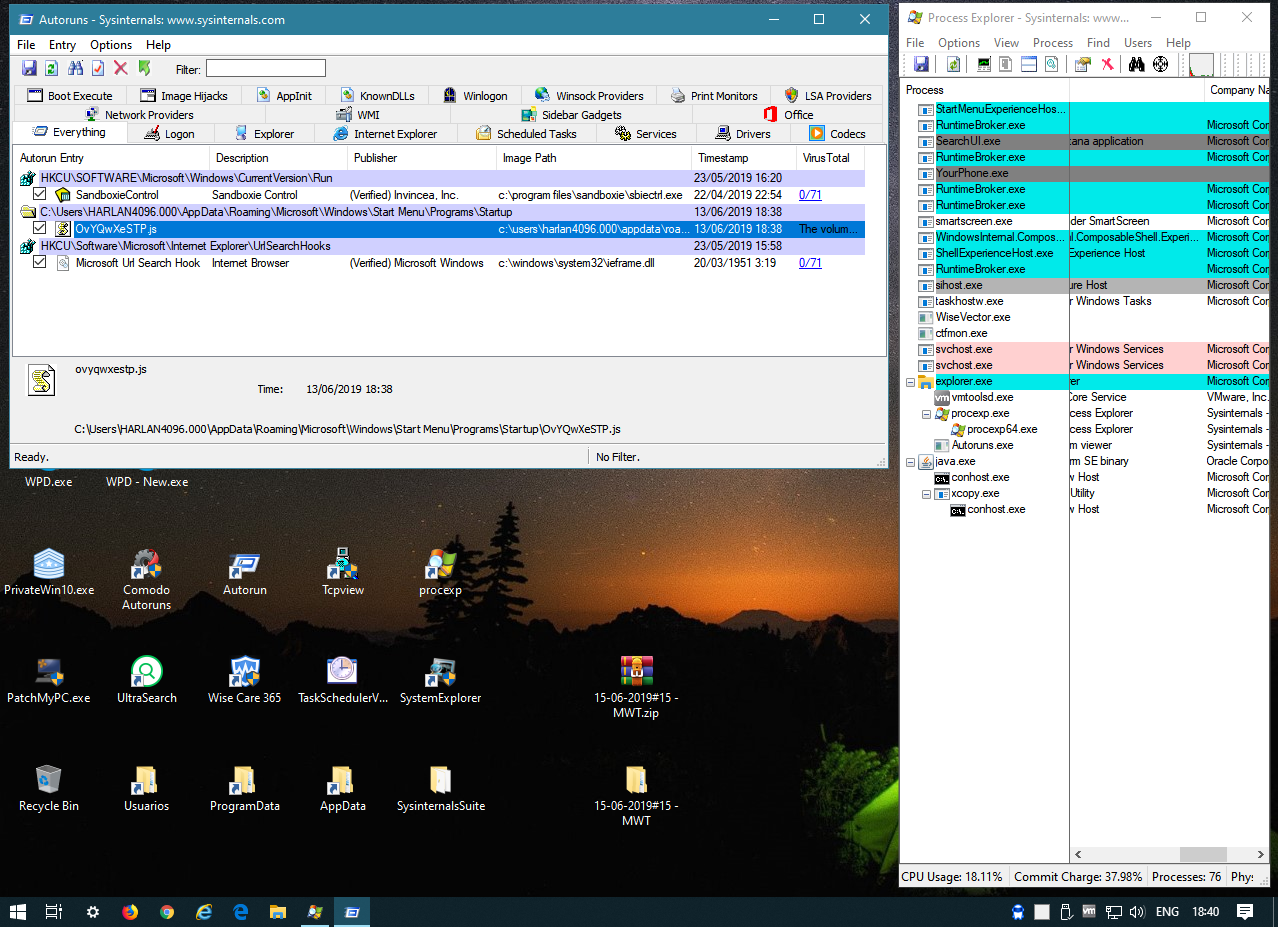Click the Filter text field in Autoruns
The image size is (1278, 927).
[x=265, y=69]
